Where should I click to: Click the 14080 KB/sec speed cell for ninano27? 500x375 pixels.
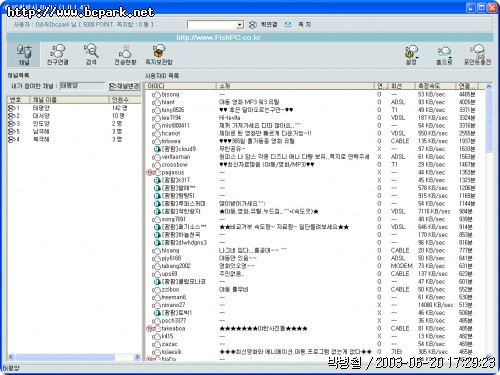tap(436, 305)
